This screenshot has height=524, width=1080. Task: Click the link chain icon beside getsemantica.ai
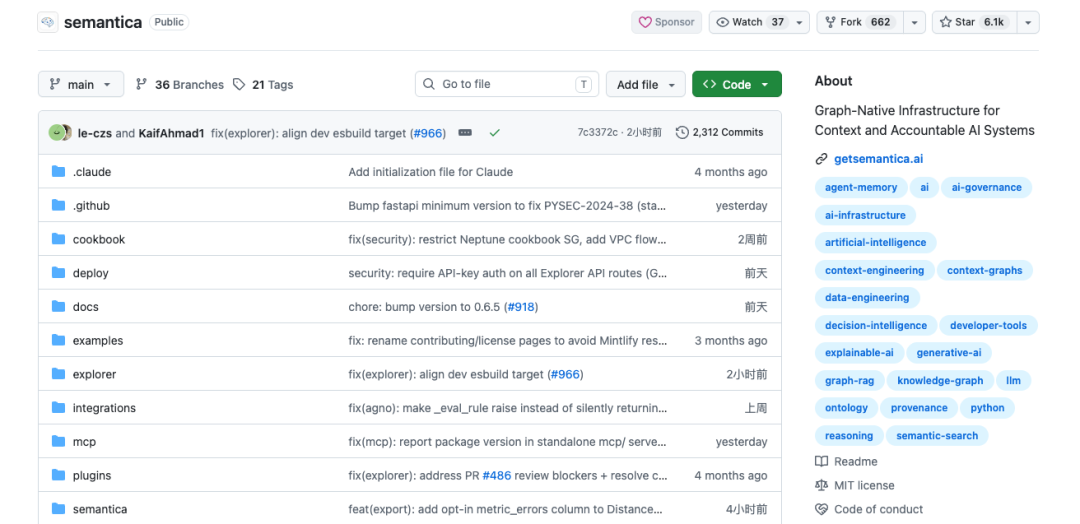(821, 159)
